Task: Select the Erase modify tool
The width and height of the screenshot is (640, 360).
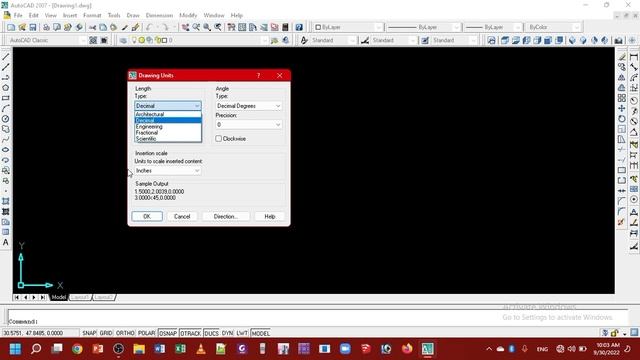Action: [x=622, y=57]
